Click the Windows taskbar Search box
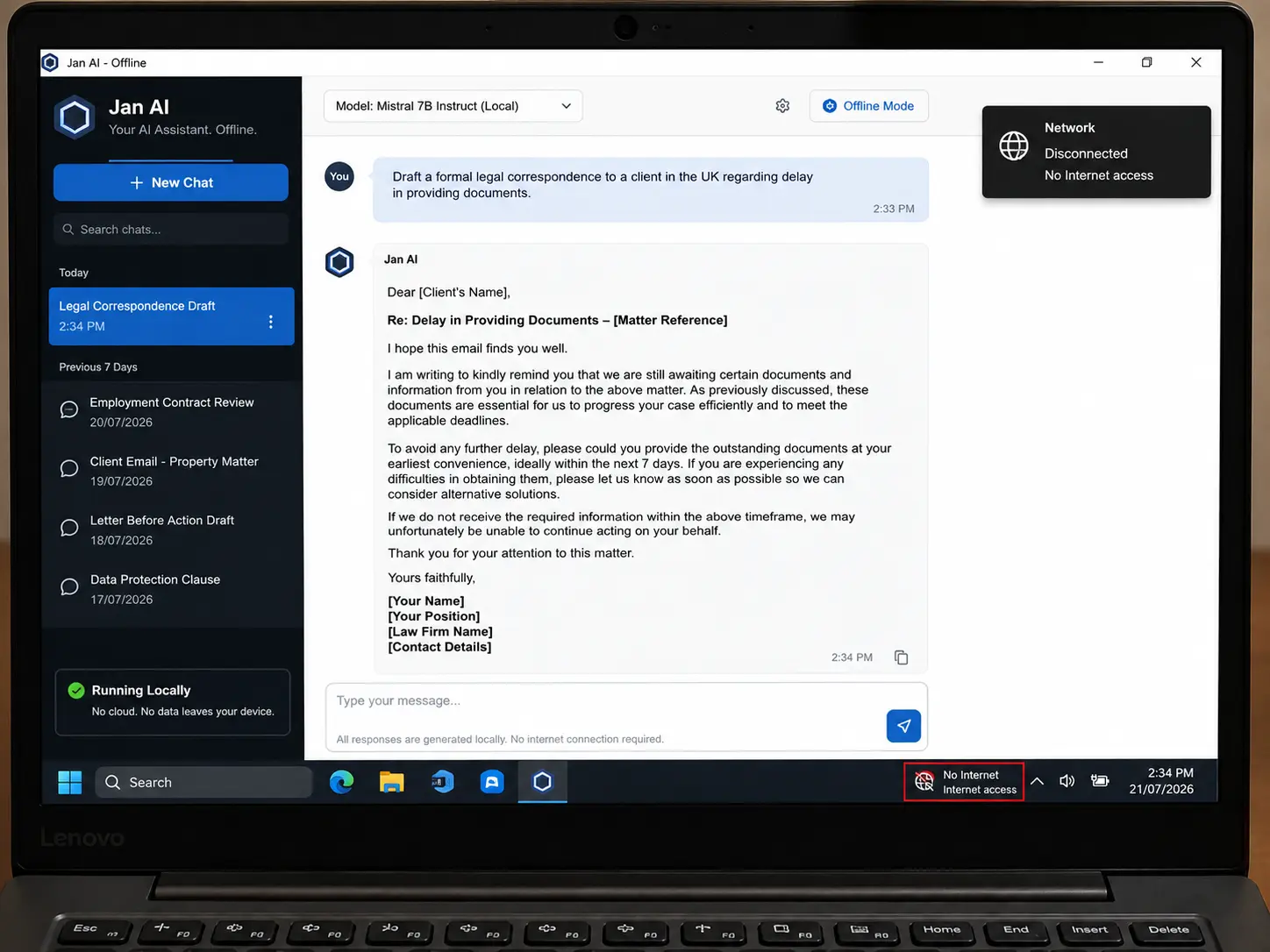Viewport: 1270px width, 952px height. coord(203,782)
